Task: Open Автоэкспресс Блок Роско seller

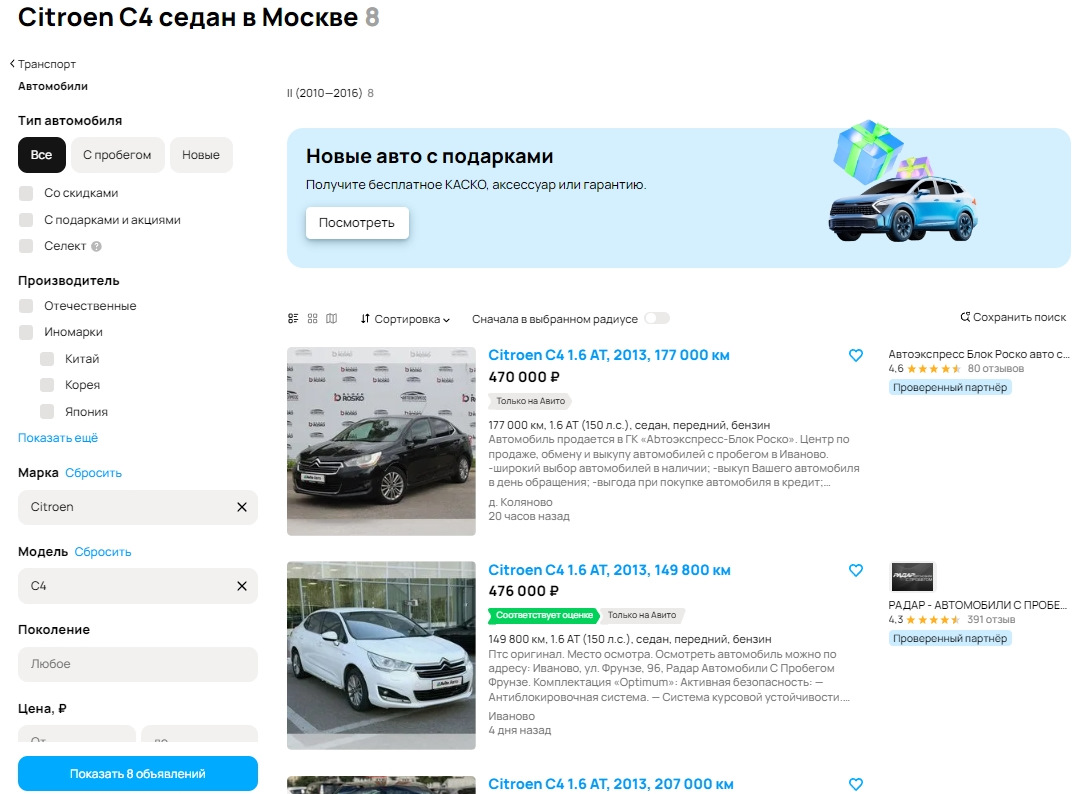Action: point(979,354)
